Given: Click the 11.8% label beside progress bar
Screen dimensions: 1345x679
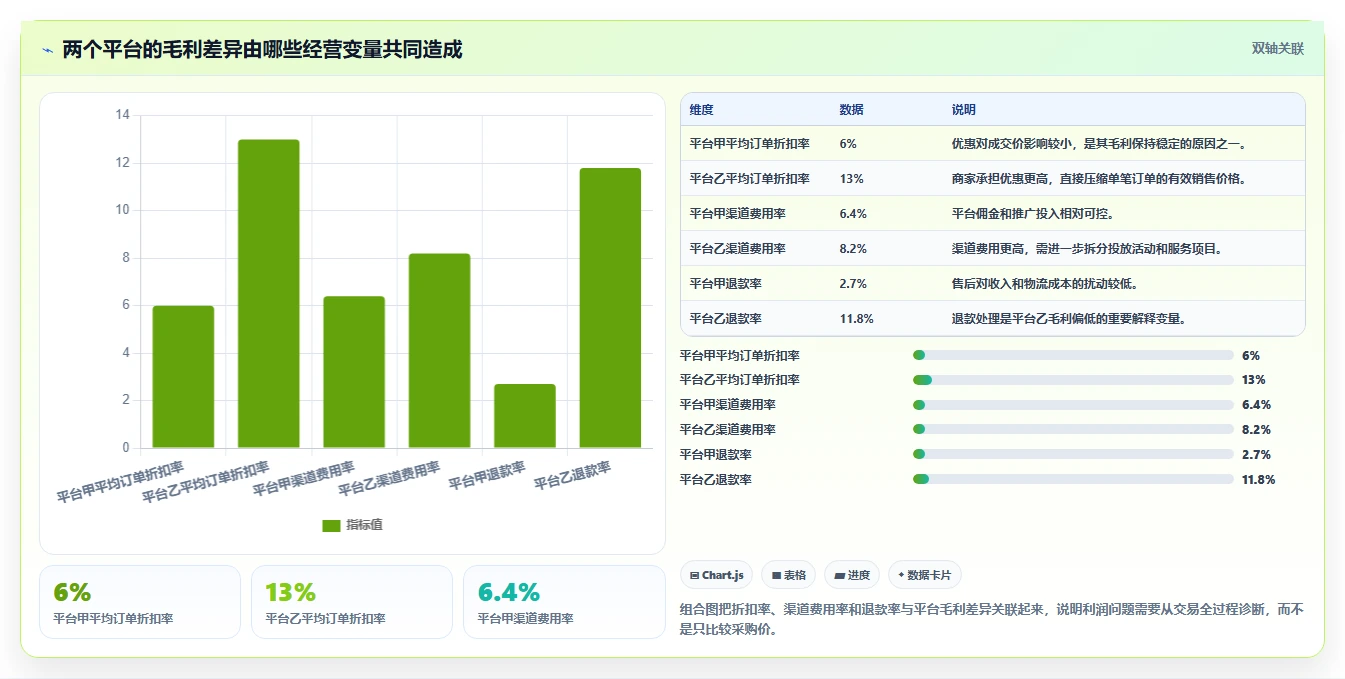Looking at the screenshot, I should (1258, 480).
